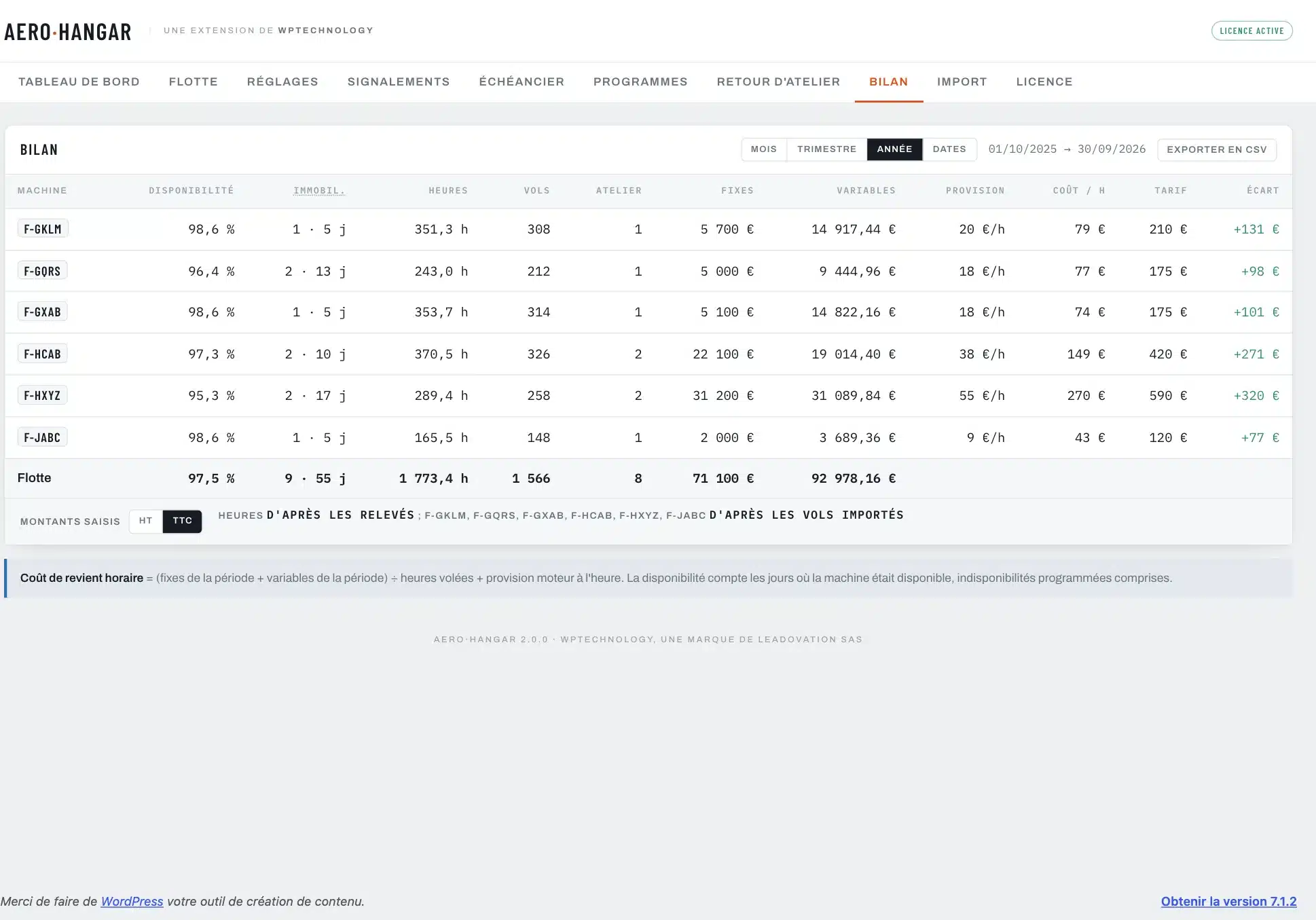The height and width of the screenshot is (920, 1316).
Task: Click the Disponibilité column header
Action: (191, 190)
